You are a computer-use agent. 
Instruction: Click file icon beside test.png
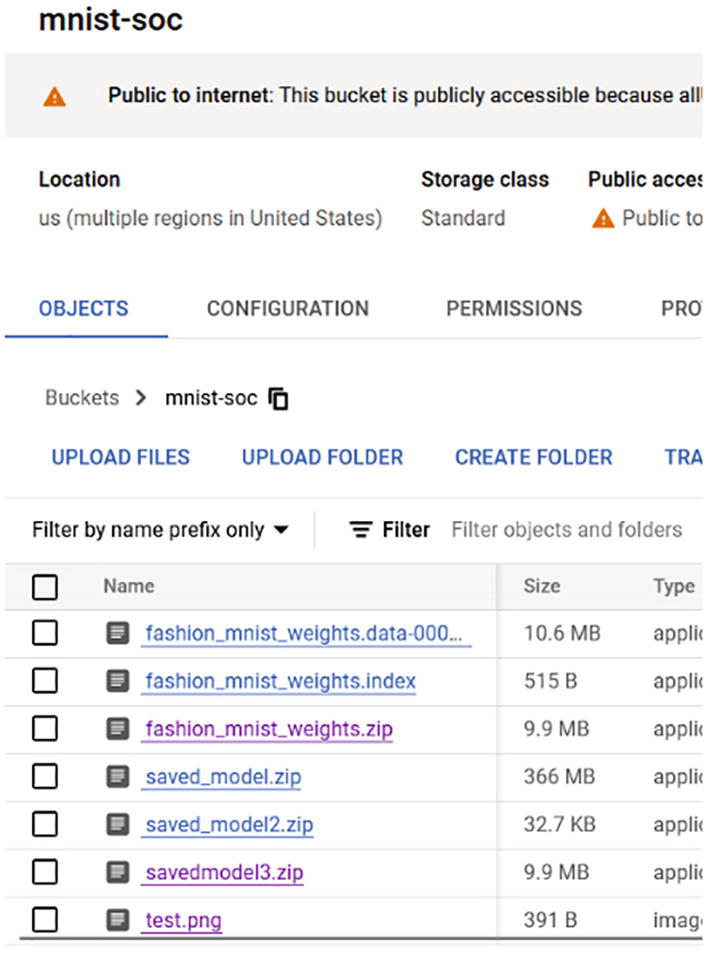[x=118, y=919]
